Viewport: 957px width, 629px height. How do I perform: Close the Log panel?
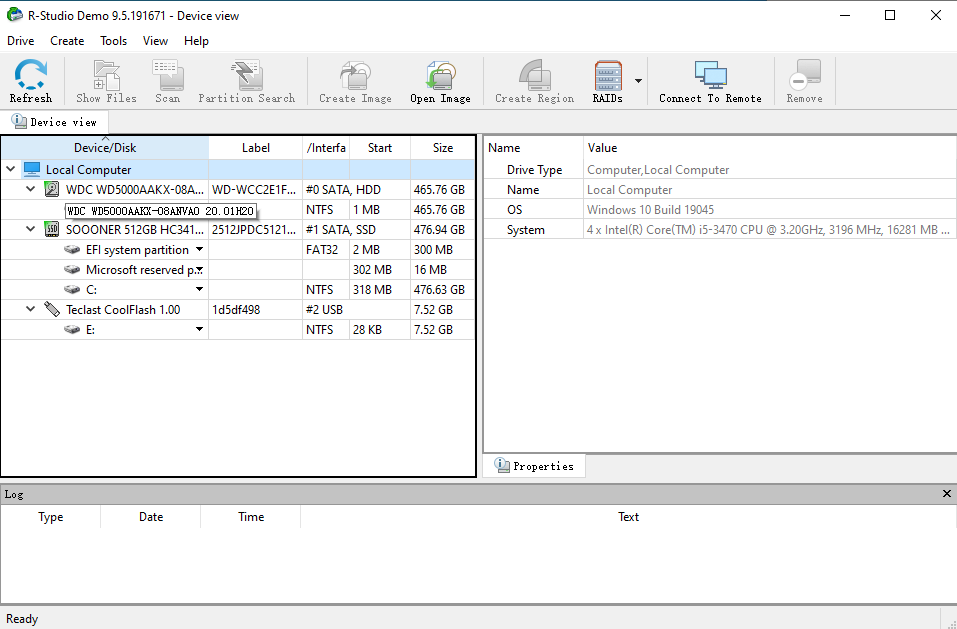(x=946, y=493)
